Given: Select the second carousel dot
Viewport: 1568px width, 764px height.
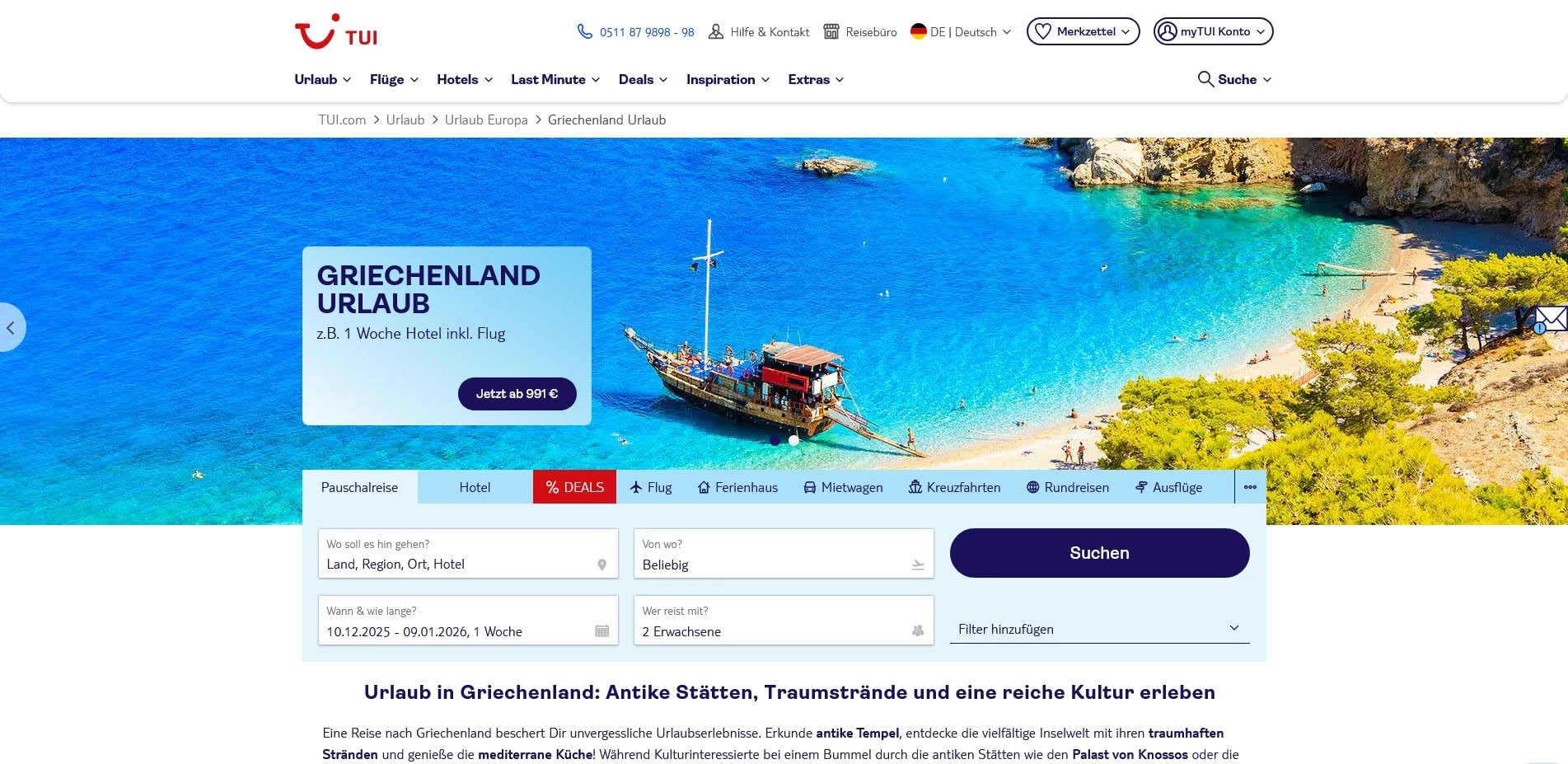Looking at the screenshot, I should [793, 440].
